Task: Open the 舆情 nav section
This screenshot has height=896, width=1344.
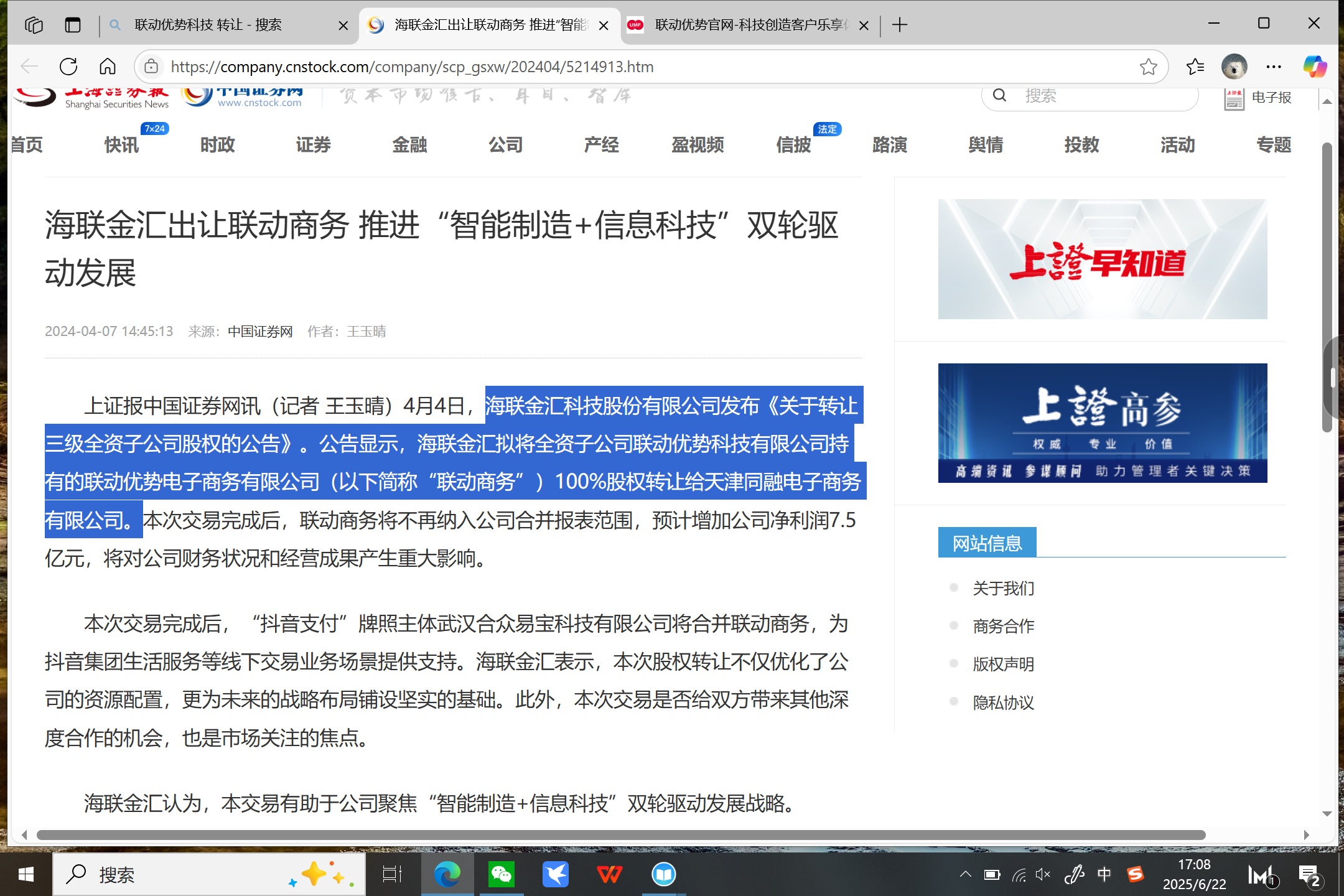Action: 986,145
